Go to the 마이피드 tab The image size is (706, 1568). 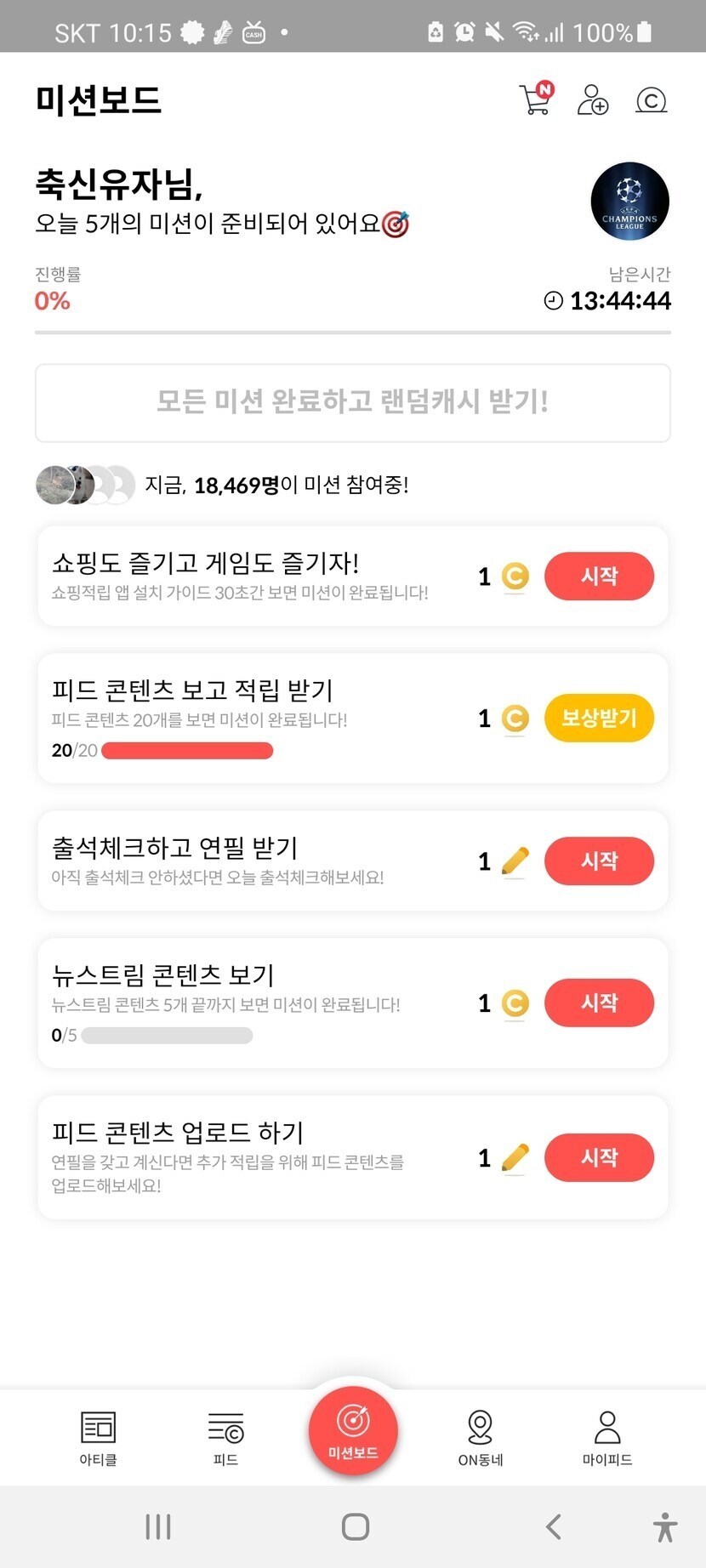coord(607,1437)
